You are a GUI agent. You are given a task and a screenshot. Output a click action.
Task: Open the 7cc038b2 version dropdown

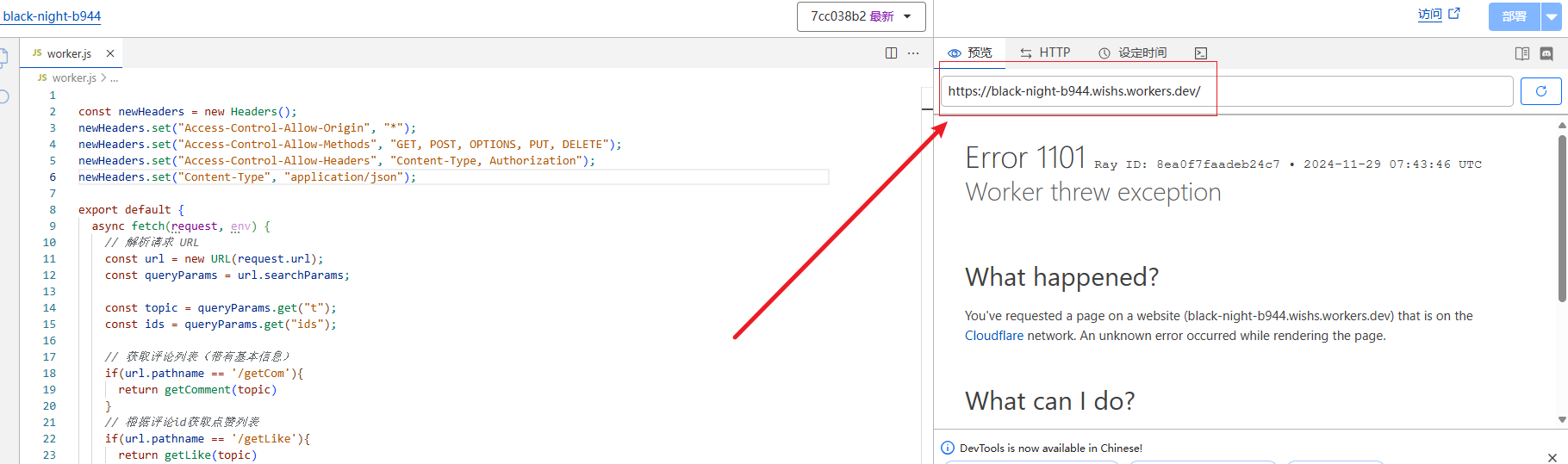click(862, 16)
